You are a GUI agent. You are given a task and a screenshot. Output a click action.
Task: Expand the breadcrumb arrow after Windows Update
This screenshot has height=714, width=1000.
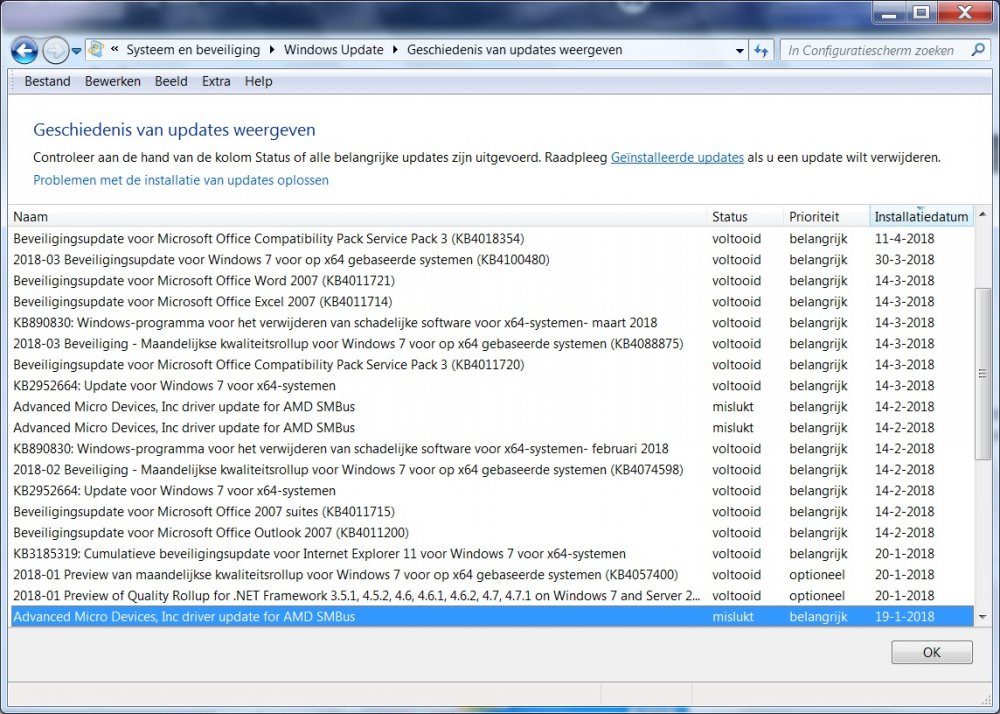pos(394,50)
